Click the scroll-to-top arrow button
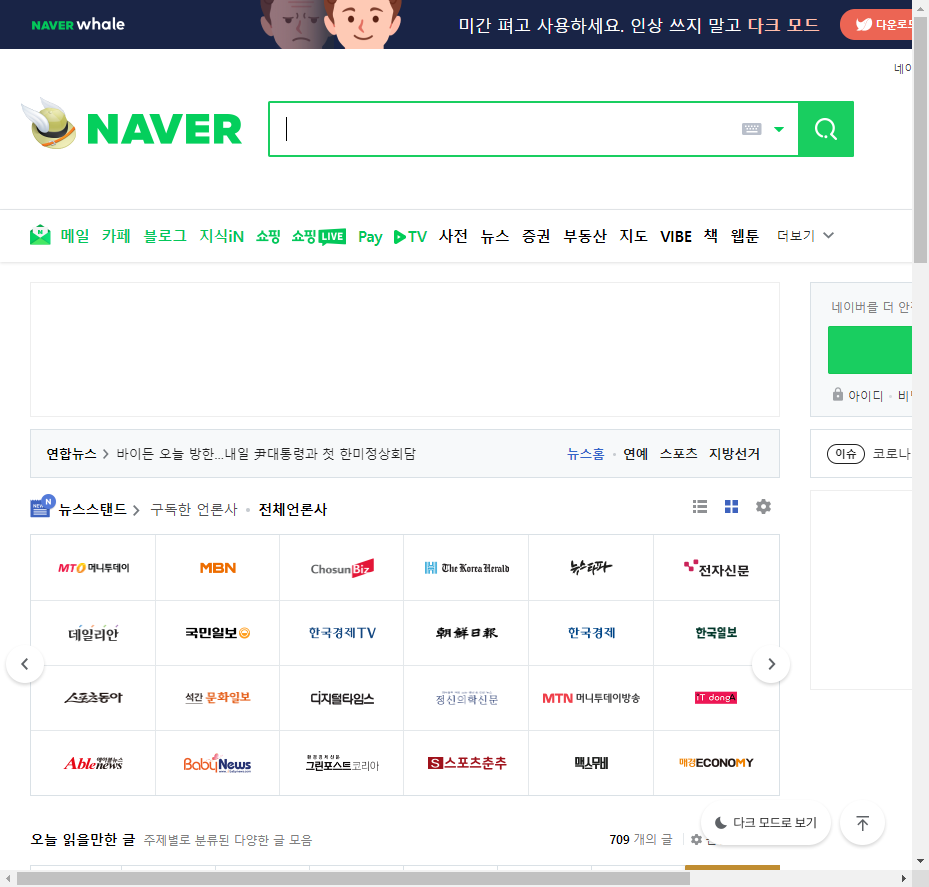 (863, 822)
